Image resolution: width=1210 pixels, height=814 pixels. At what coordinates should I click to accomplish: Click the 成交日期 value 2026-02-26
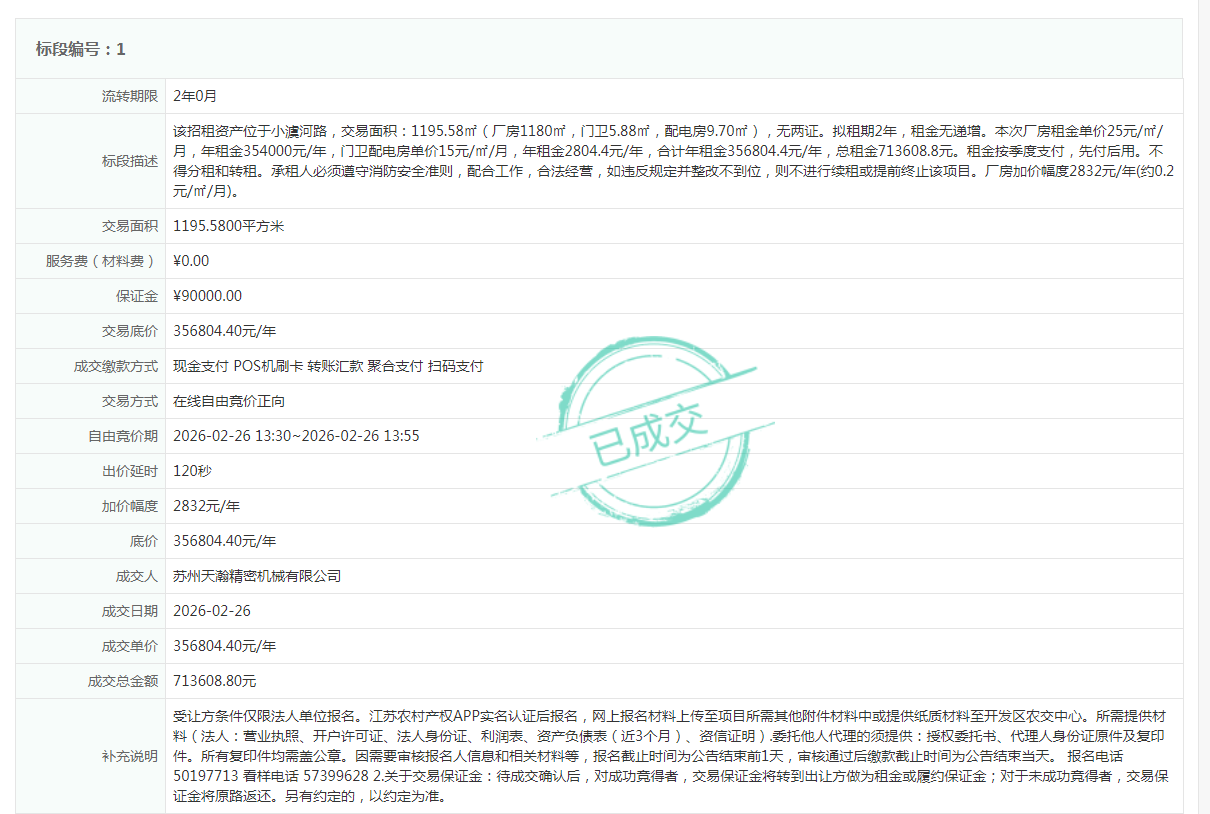pos(212,611)
